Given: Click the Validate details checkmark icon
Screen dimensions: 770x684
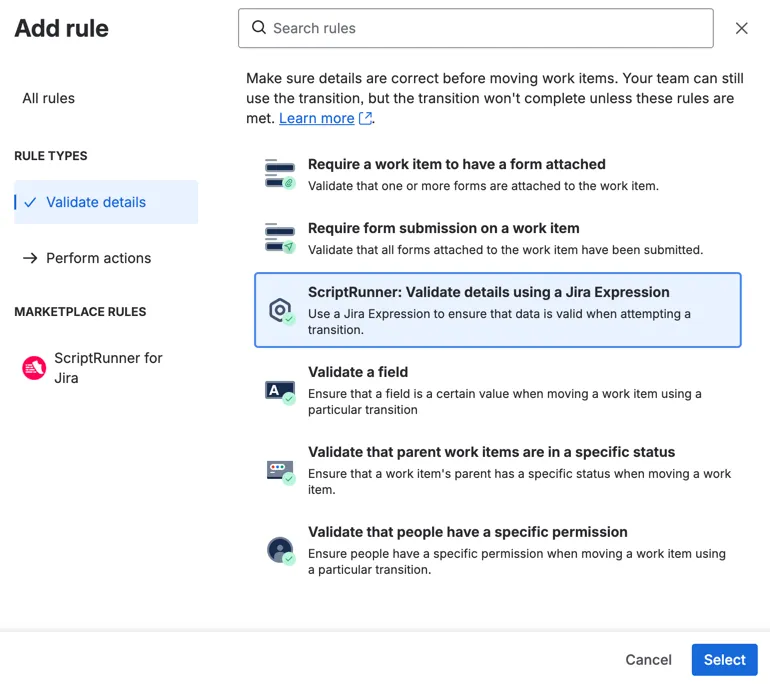Looking at the screenshot, I should pos(30,202).
